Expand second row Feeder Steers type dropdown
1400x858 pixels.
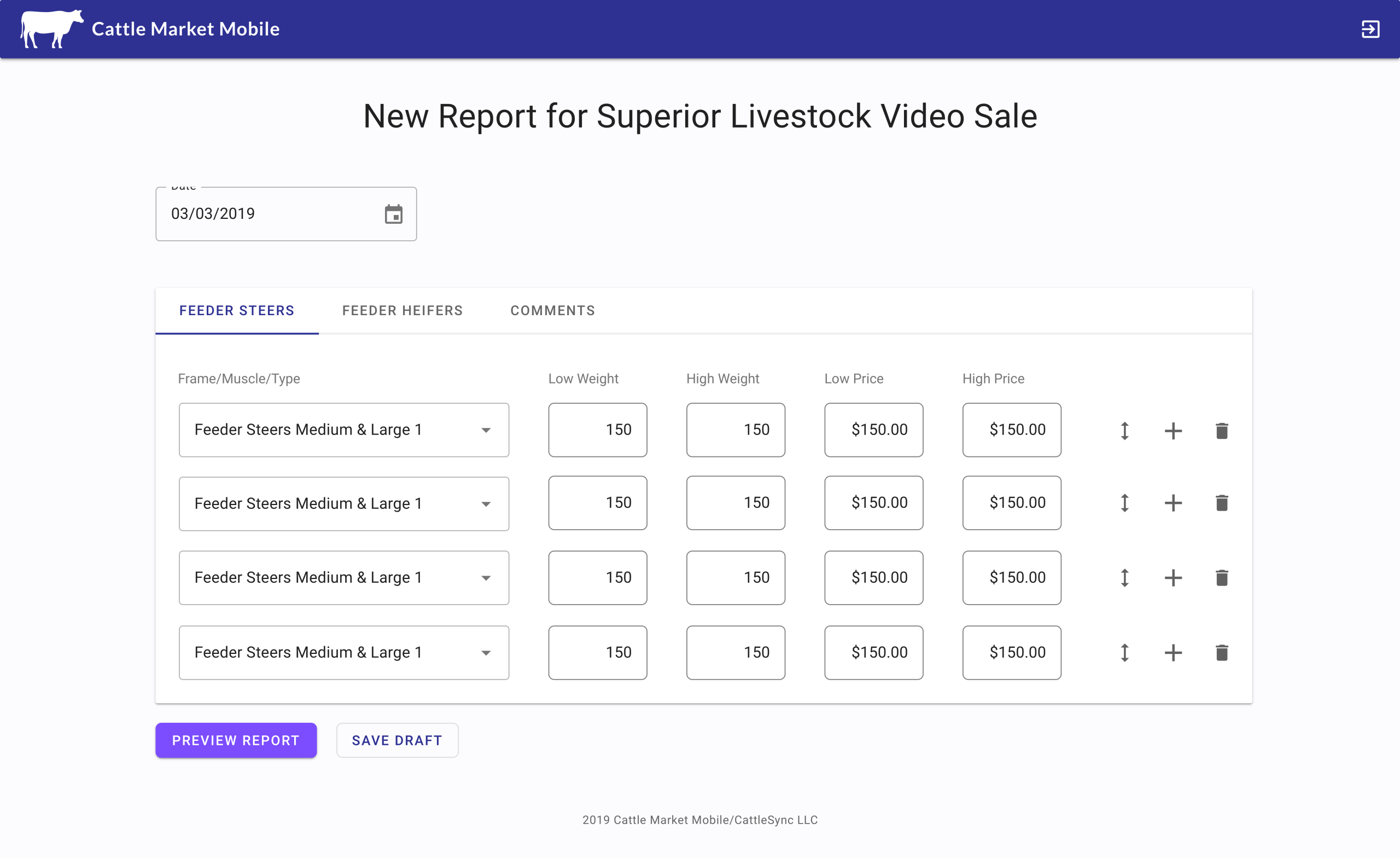(344, 503)
